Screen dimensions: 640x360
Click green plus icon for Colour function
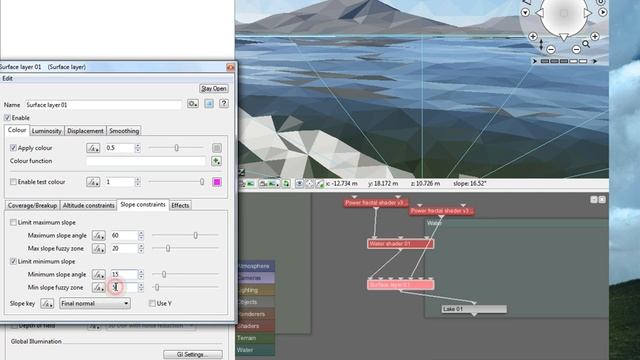click(216, 161)
